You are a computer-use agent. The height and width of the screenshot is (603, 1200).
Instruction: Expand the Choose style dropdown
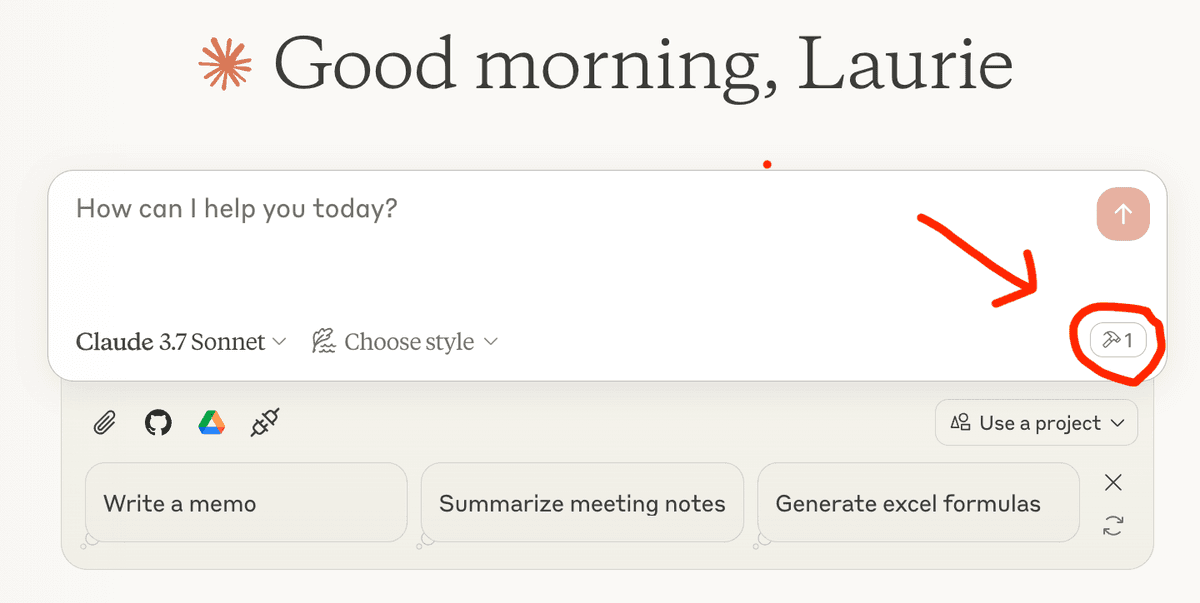(405, 342)
